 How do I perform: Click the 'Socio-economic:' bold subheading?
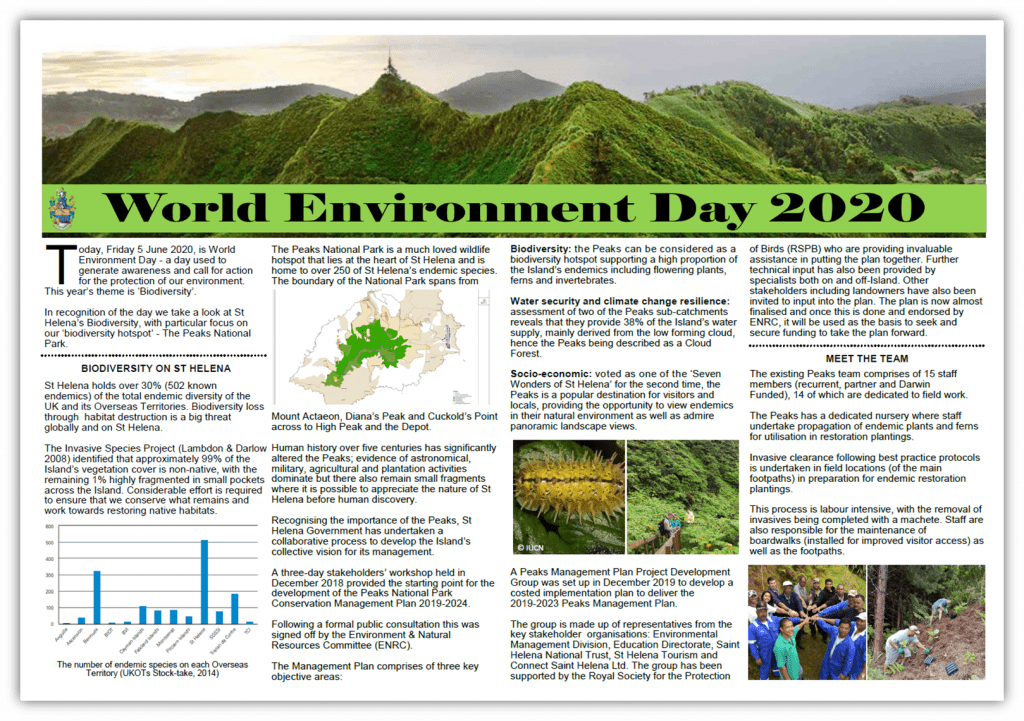click(x=551, y=374)
